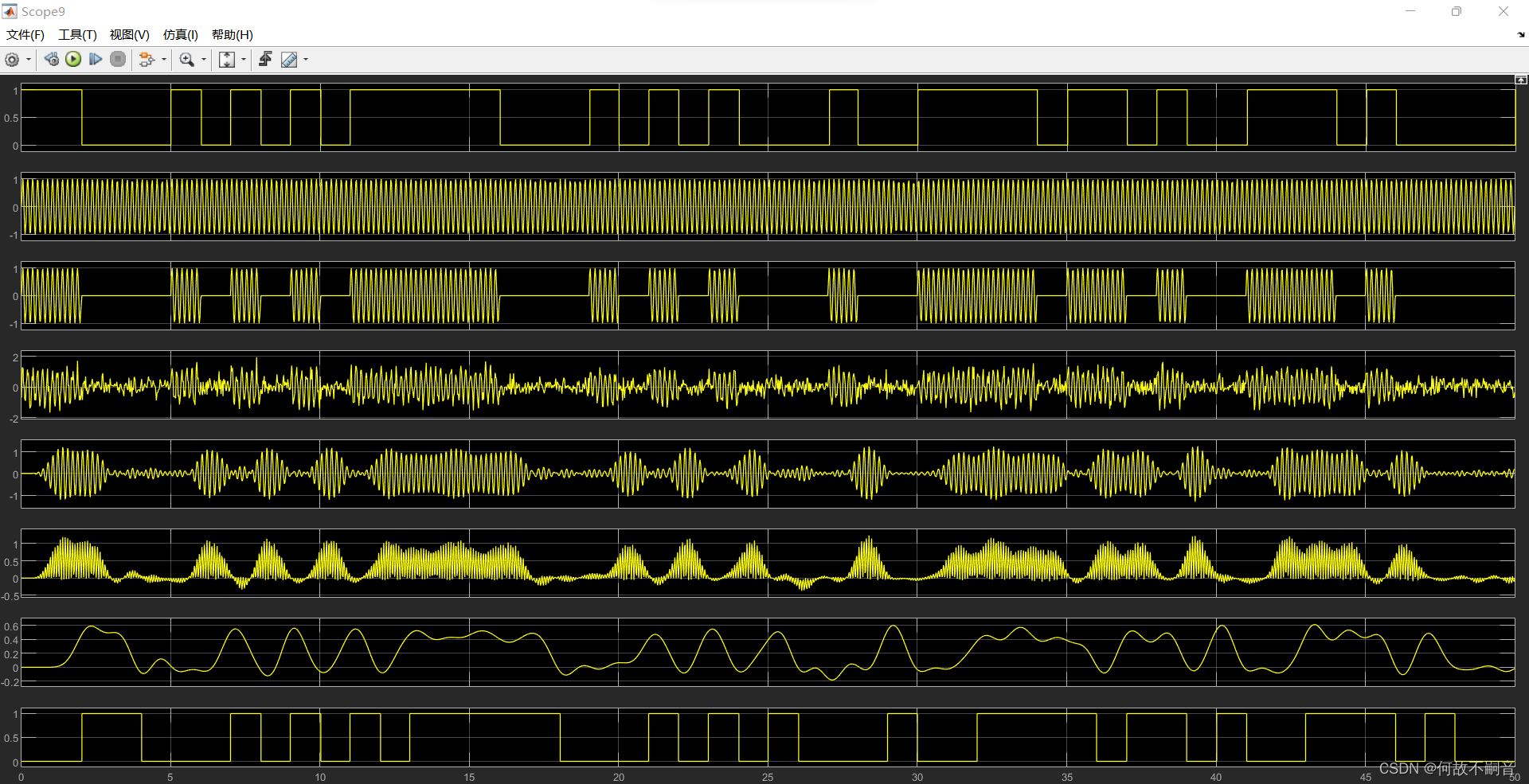This screenshot has height=784, width=1529.
Task: Close the Scope9 window
Action: 1504,11
